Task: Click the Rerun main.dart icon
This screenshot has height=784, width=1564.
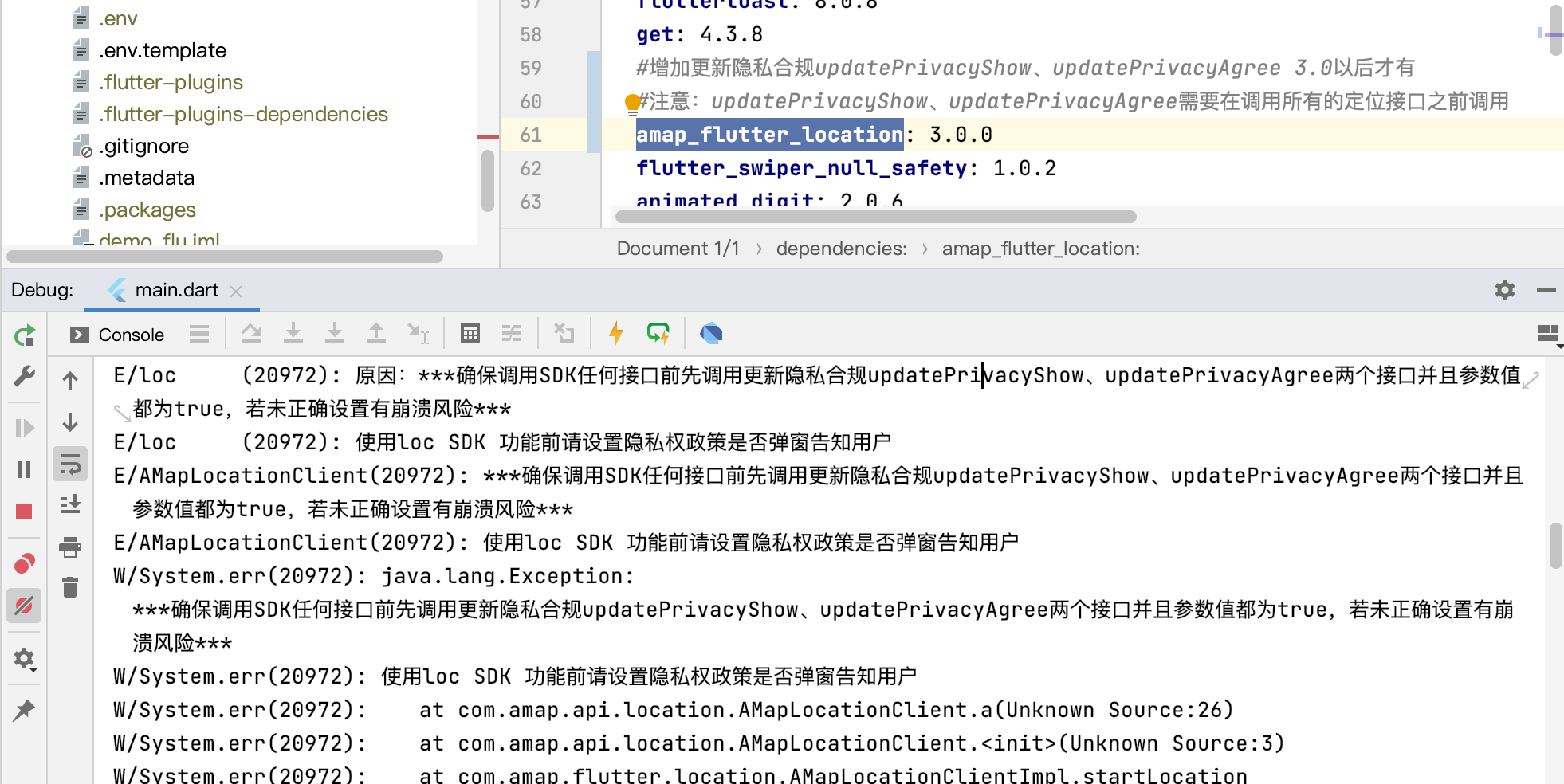Action: (25, 335)
